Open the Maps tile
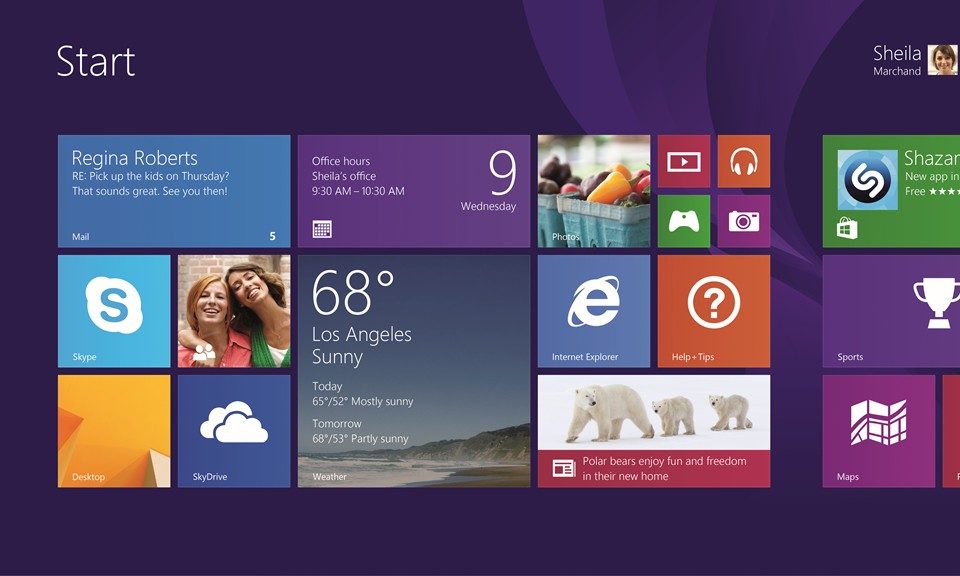Image resolution: width=960 pixels, height=576 pixels. click(x=879, y=431)
